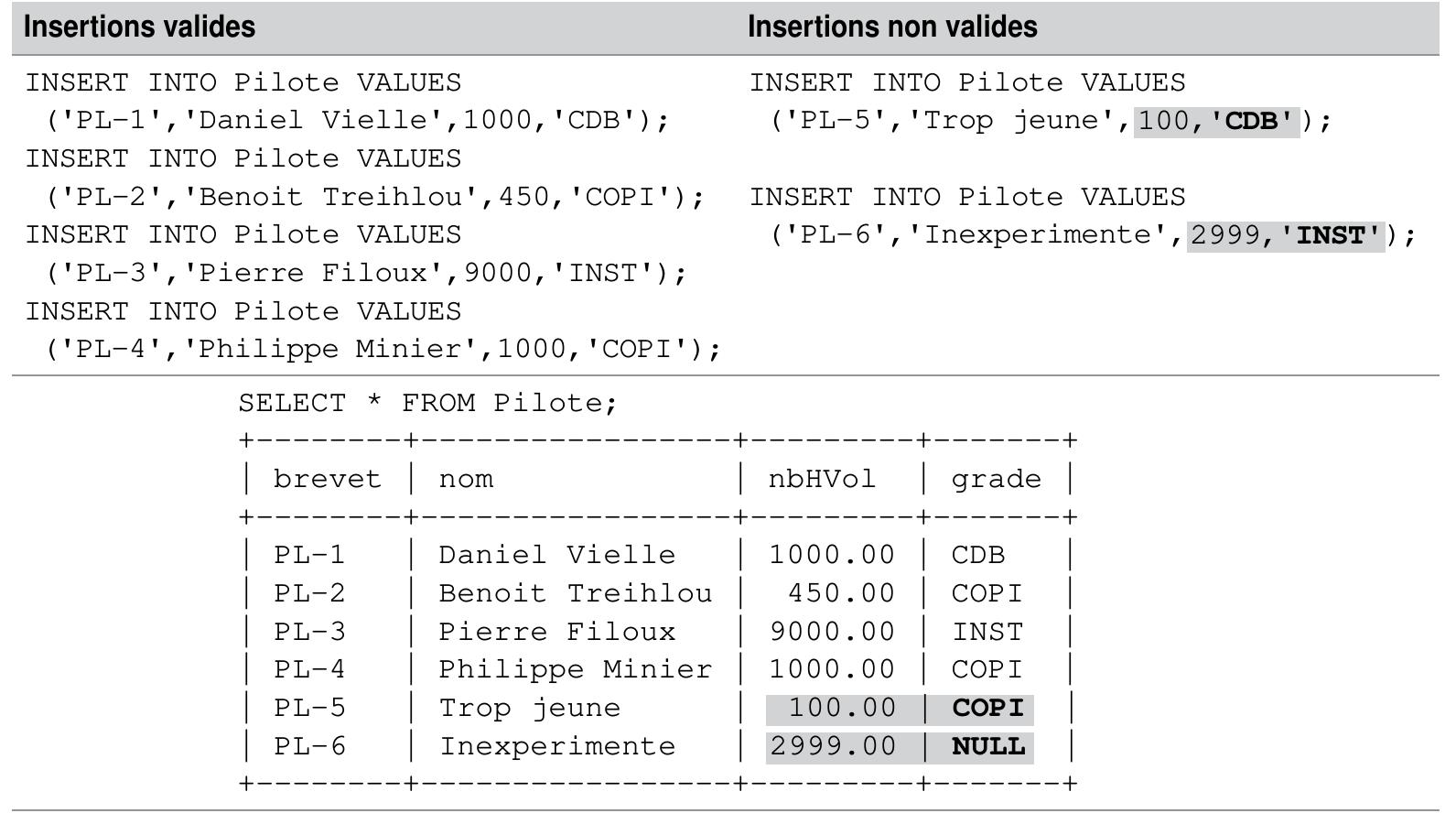
Task: Click the highlighted 2999,'INST' value
Action: click(x=1285, y=235)
